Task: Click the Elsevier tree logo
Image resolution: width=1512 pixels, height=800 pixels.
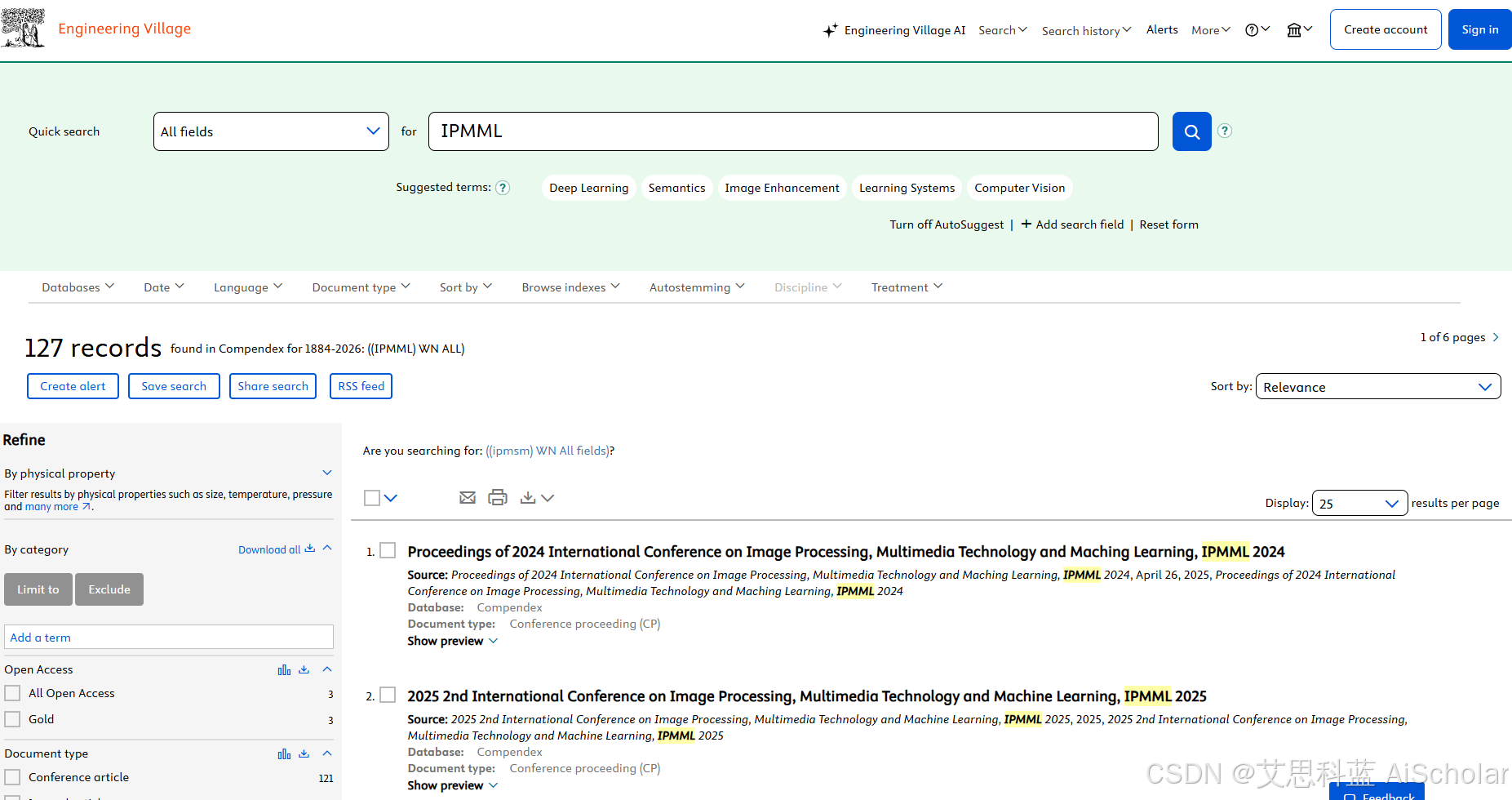Action: point(23,28)
